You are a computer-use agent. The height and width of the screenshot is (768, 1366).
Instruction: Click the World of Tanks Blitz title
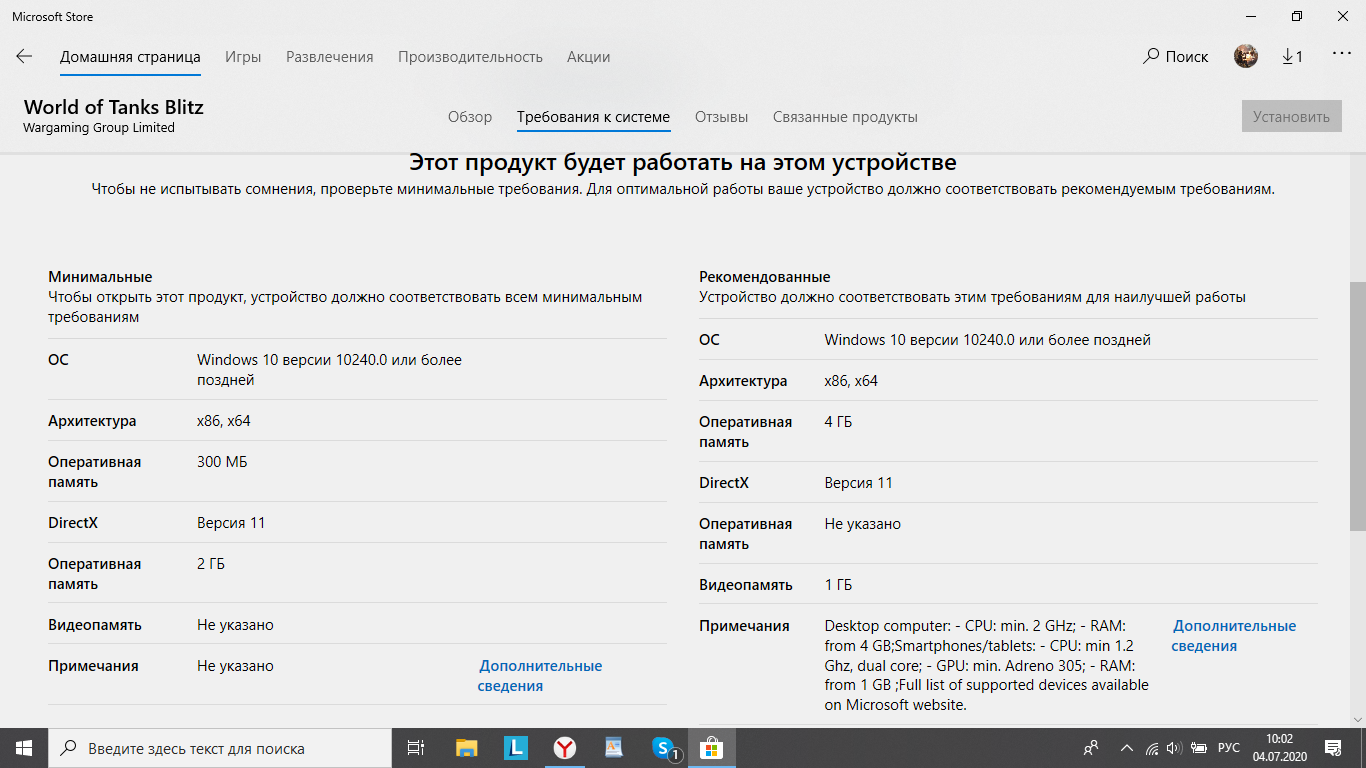point(114,107)
